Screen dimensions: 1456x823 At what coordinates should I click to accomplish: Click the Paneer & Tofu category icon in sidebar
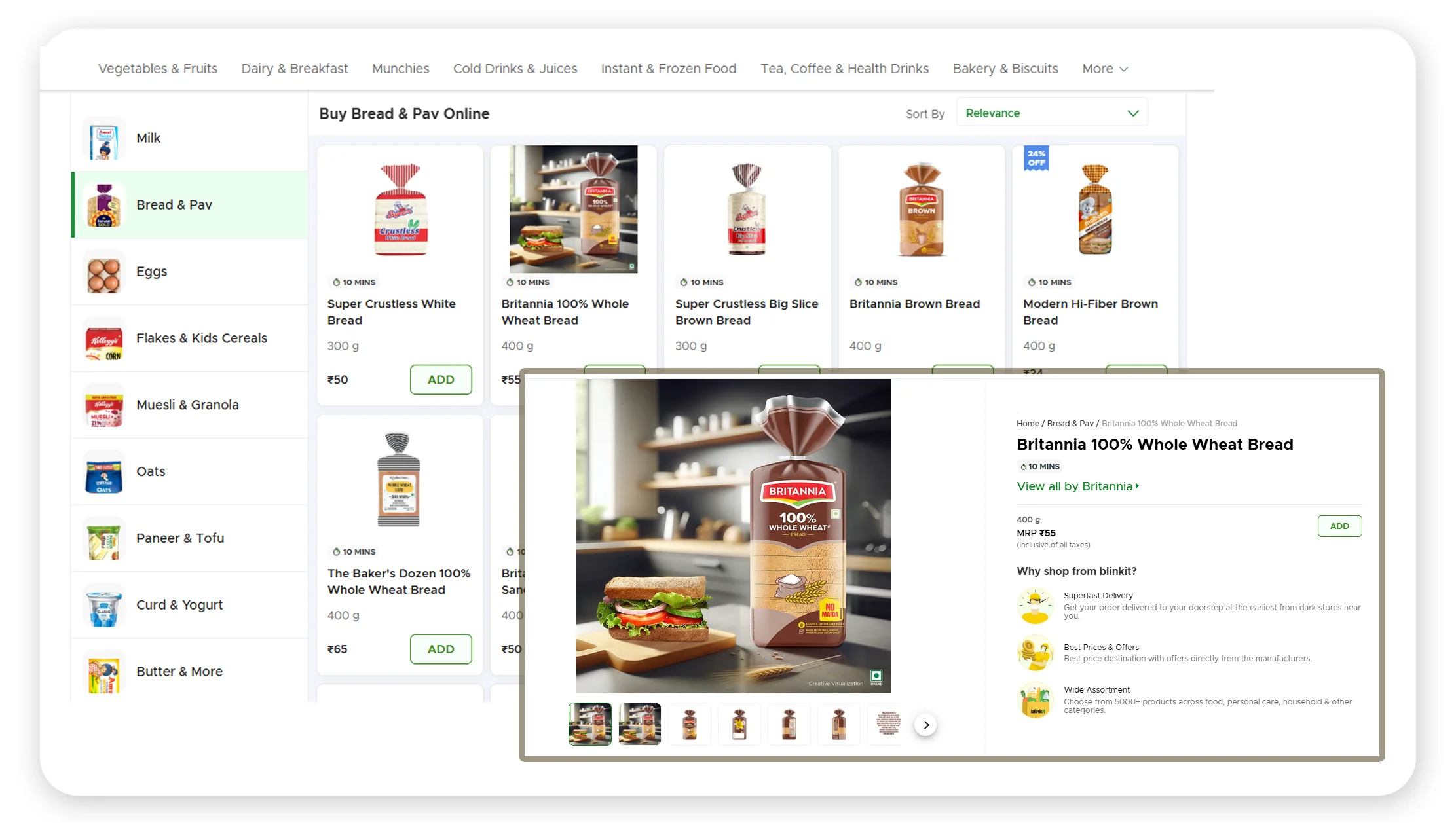(x=103, y=539)
